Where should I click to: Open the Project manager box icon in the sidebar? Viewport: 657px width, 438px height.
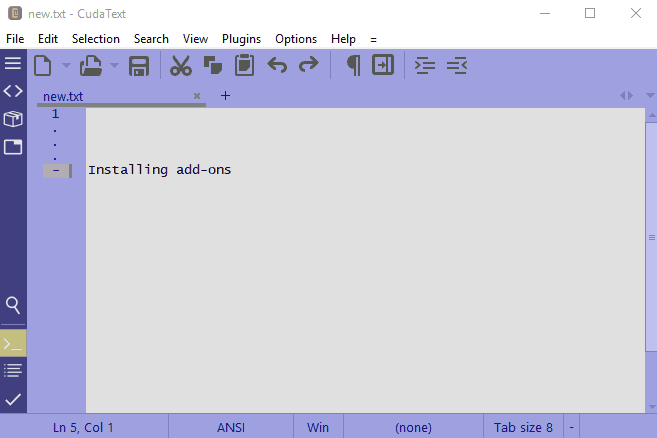[x=13, y=119]
